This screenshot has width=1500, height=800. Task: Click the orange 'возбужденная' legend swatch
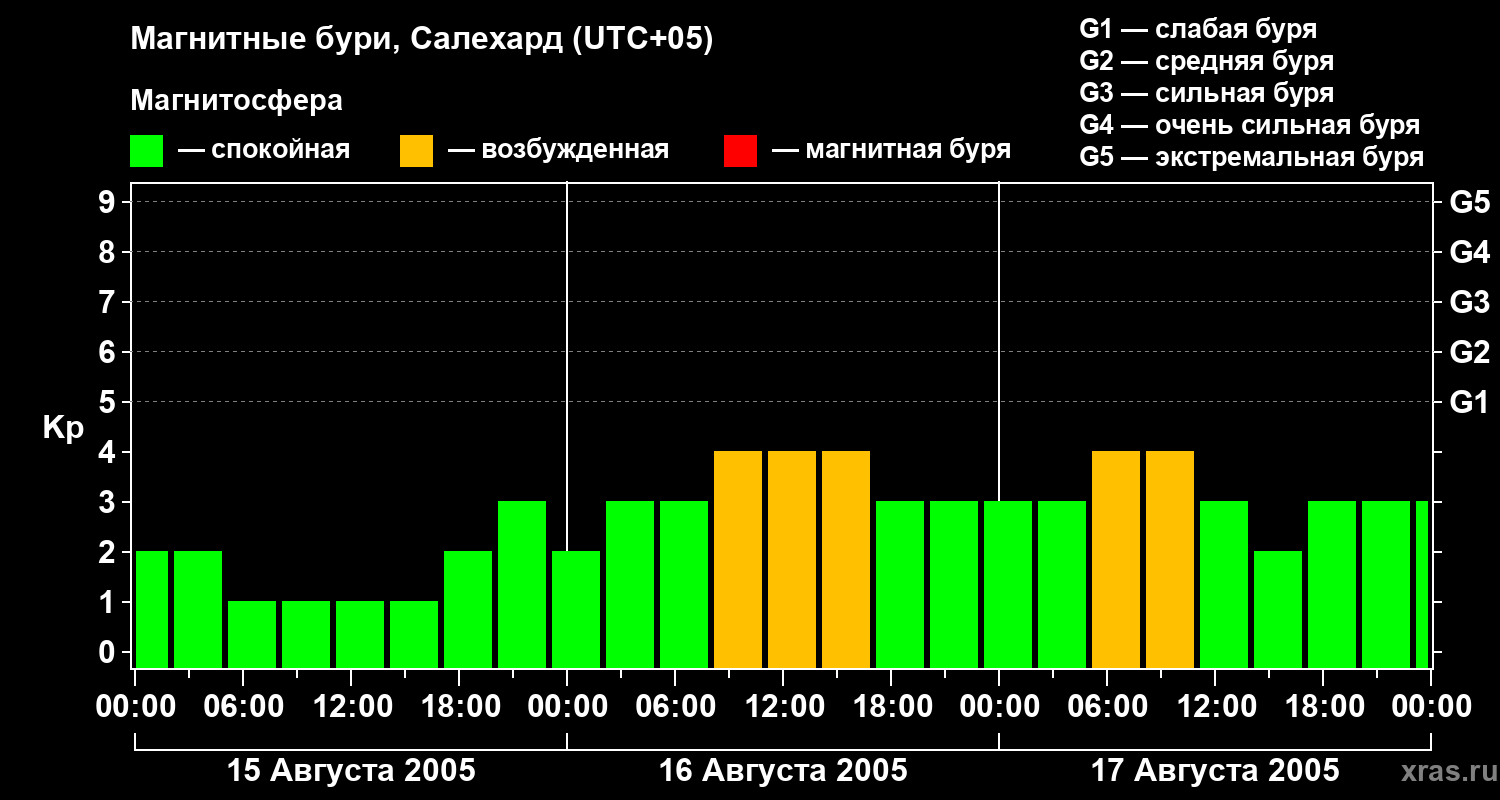pos(416,151)
